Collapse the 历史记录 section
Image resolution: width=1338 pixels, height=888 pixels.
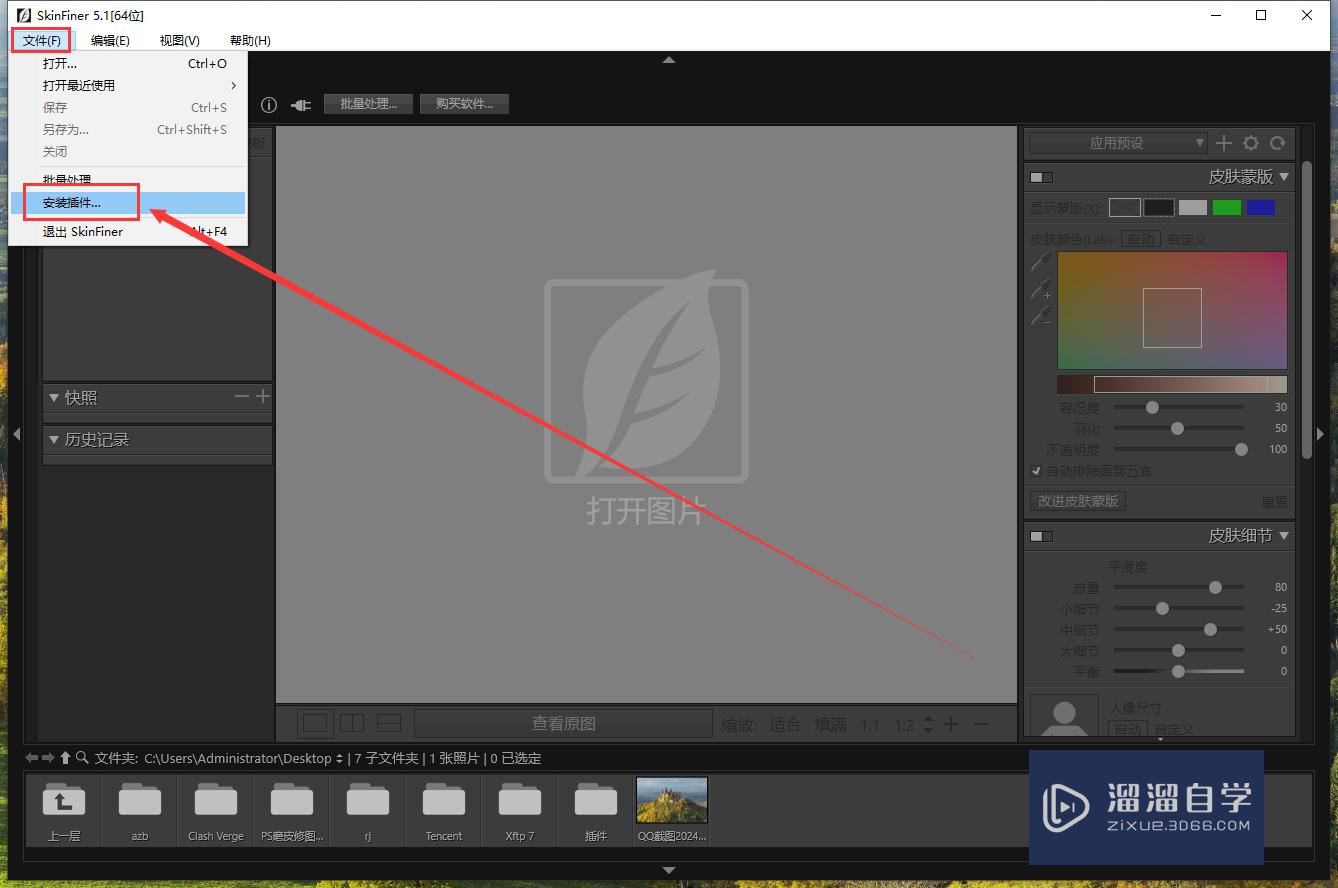pyautogui.click(x=54, y=439)
